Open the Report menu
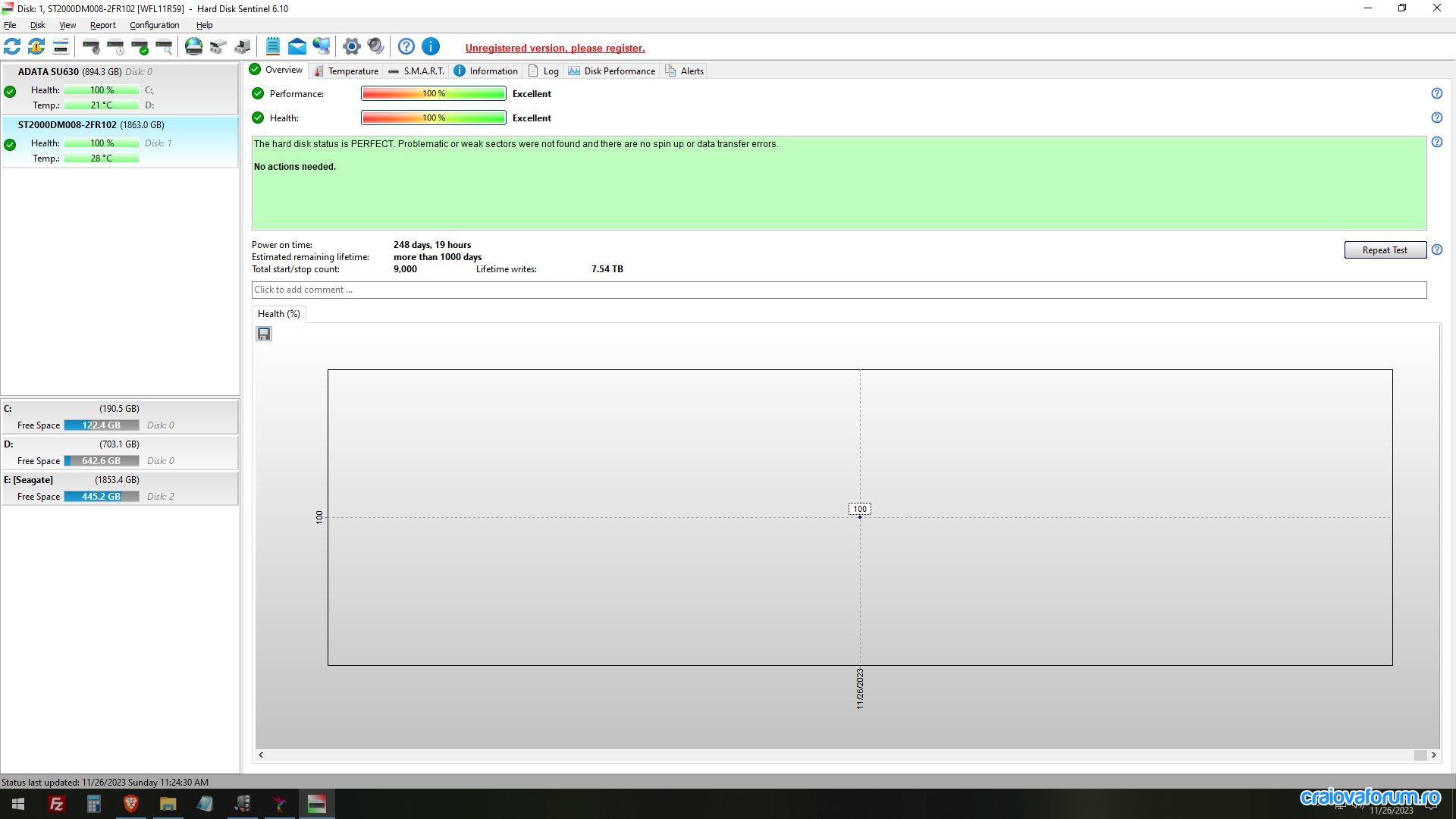The width and height of the screenshot is (1456, 819). pyautogui.click(x=103, y=25)
